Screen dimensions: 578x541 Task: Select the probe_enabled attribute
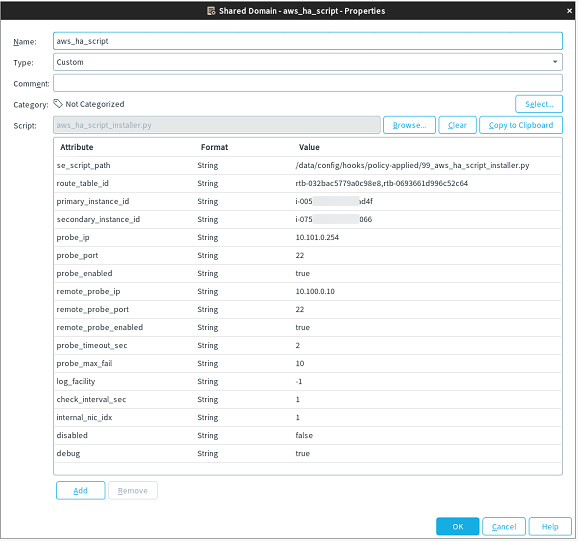308,274
